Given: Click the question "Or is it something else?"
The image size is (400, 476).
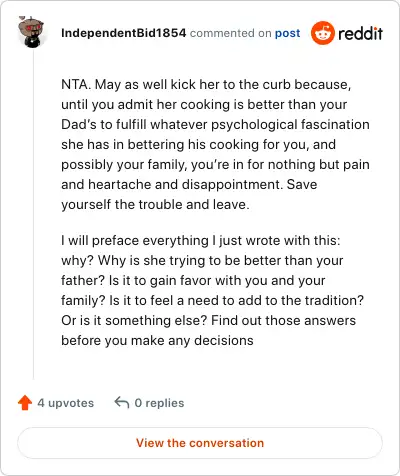Looking at the screenshot, I should point(135,320).
